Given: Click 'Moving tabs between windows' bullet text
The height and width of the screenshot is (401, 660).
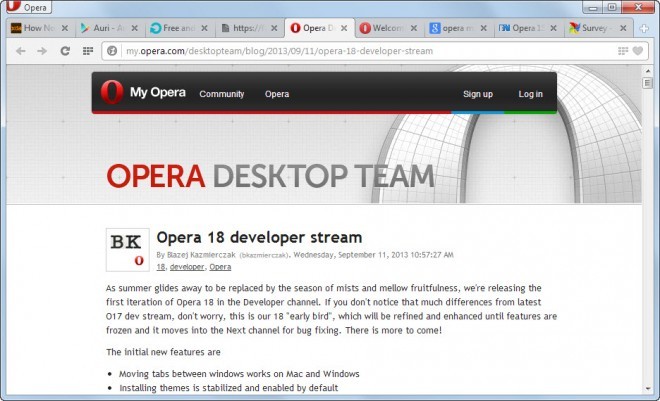Looking at the screenshot, I should (239, 374).
